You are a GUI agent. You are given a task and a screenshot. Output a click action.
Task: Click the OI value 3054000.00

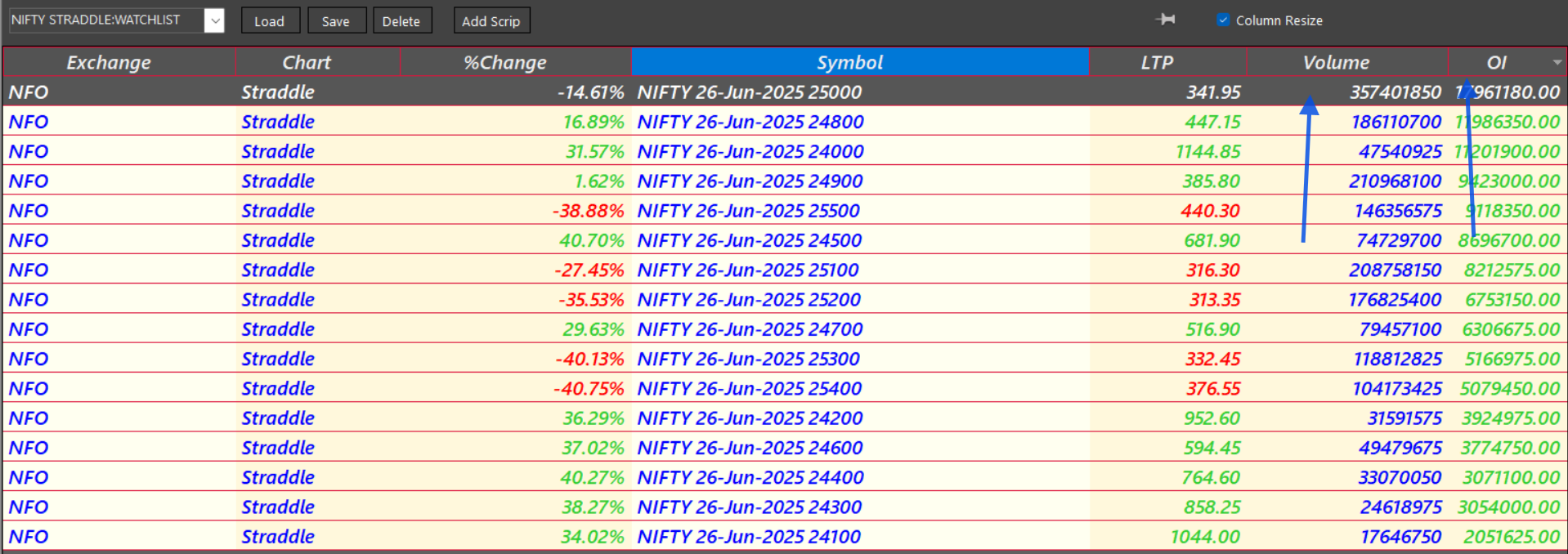pos(1509,507)
